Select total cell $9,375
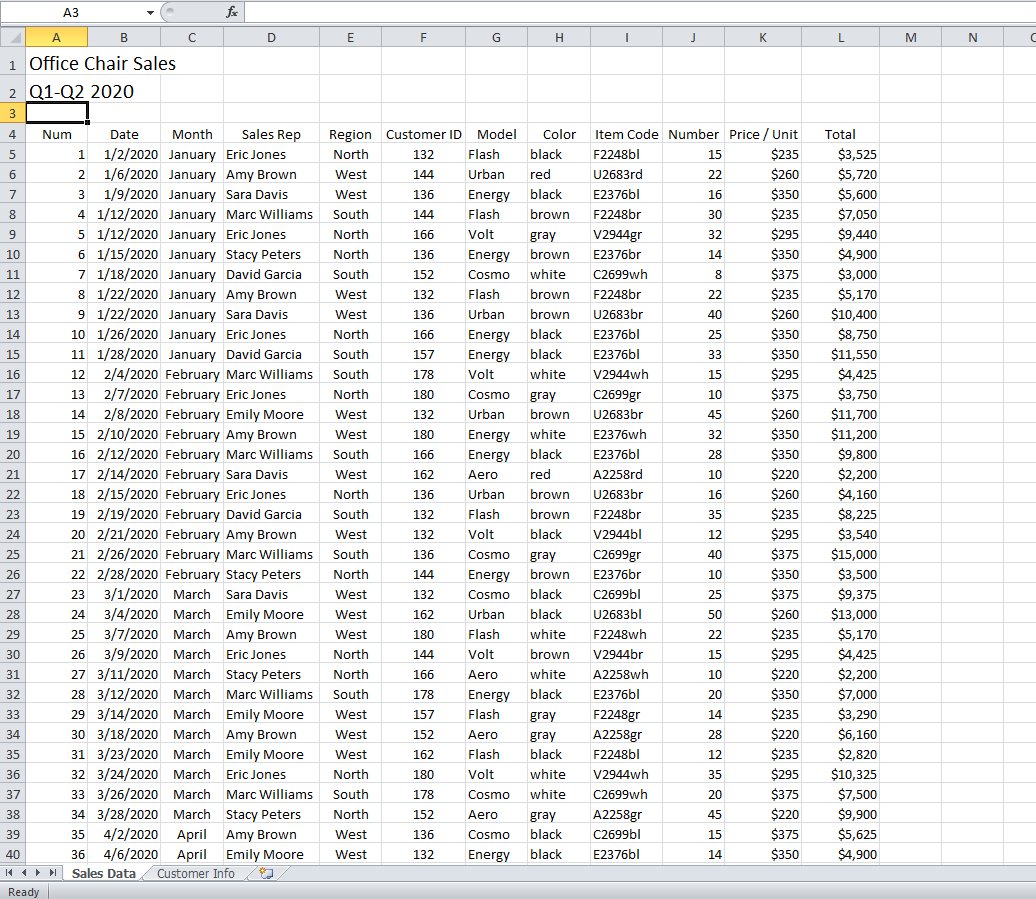Screen dimensions: 1036x899 841,594
